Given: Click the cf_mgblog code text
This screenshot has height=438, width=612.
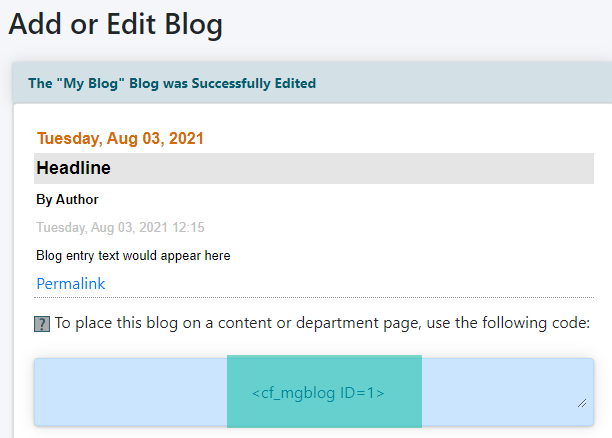Looking at the screenshot, I should 318,393.
